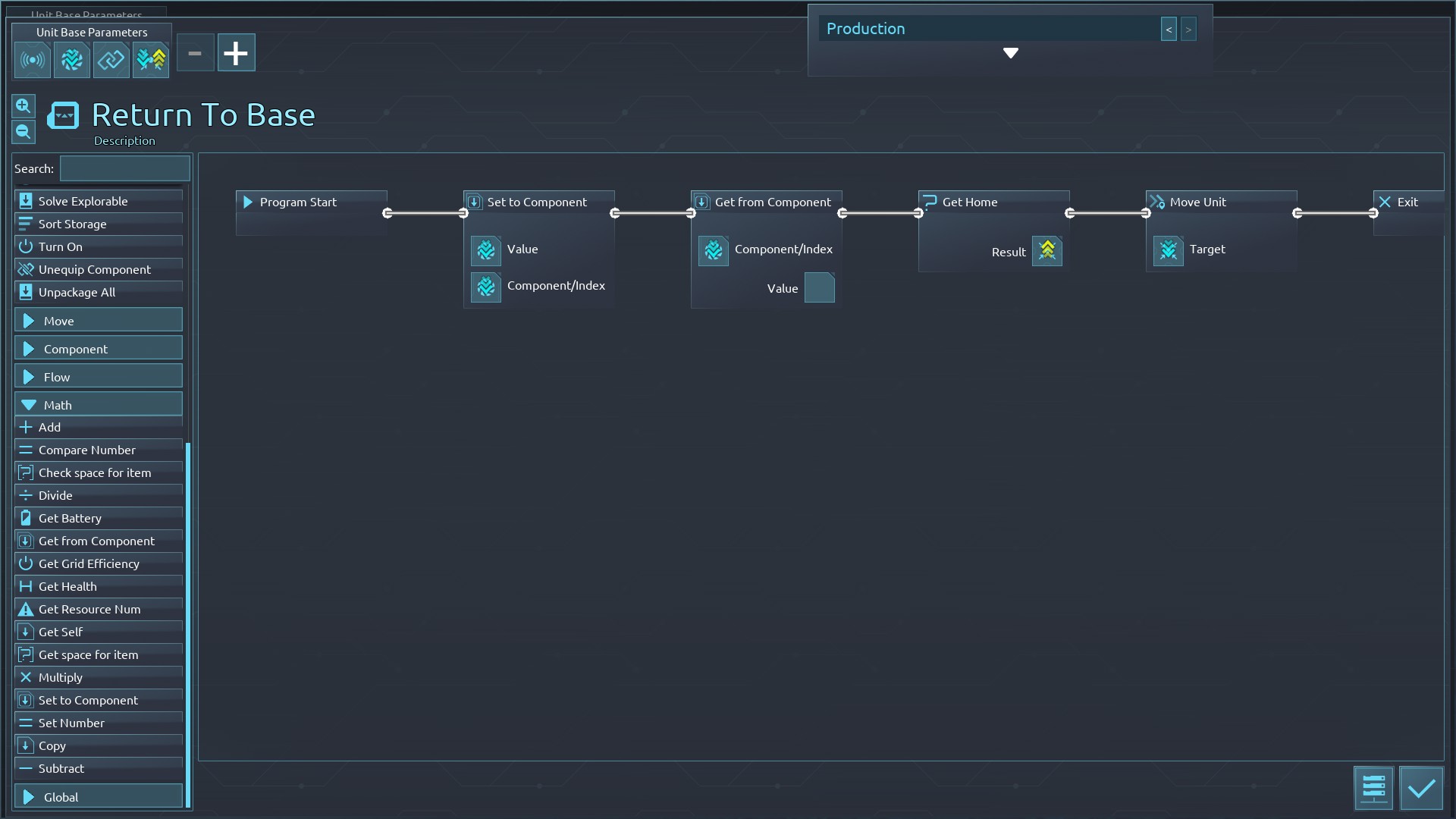Go to the previous Production page arrow
This screenshot has height=819, width=1456.
(x=1169, y=30)
